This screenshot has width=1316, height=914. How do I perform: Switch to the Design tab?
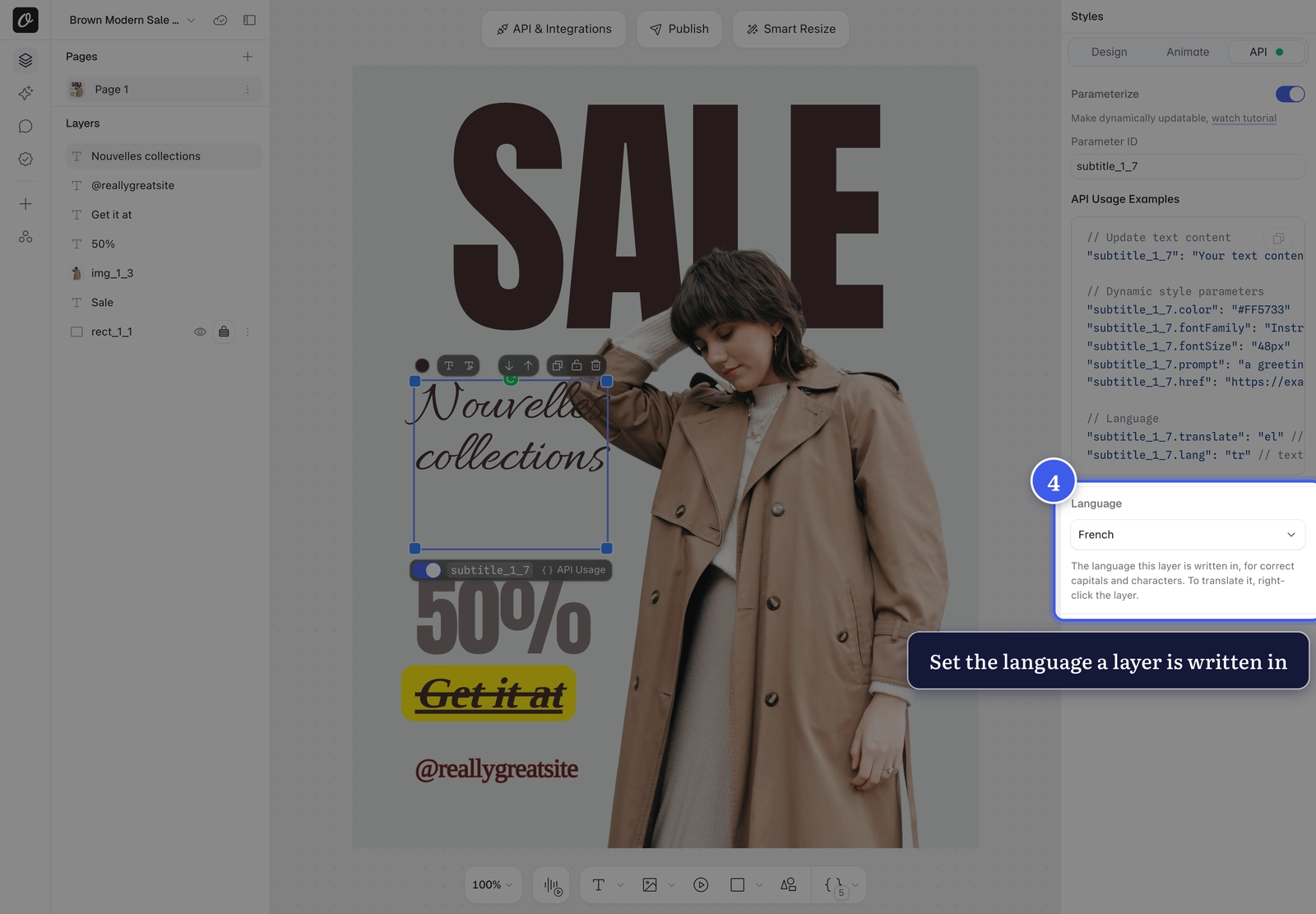click(1109, 52)
